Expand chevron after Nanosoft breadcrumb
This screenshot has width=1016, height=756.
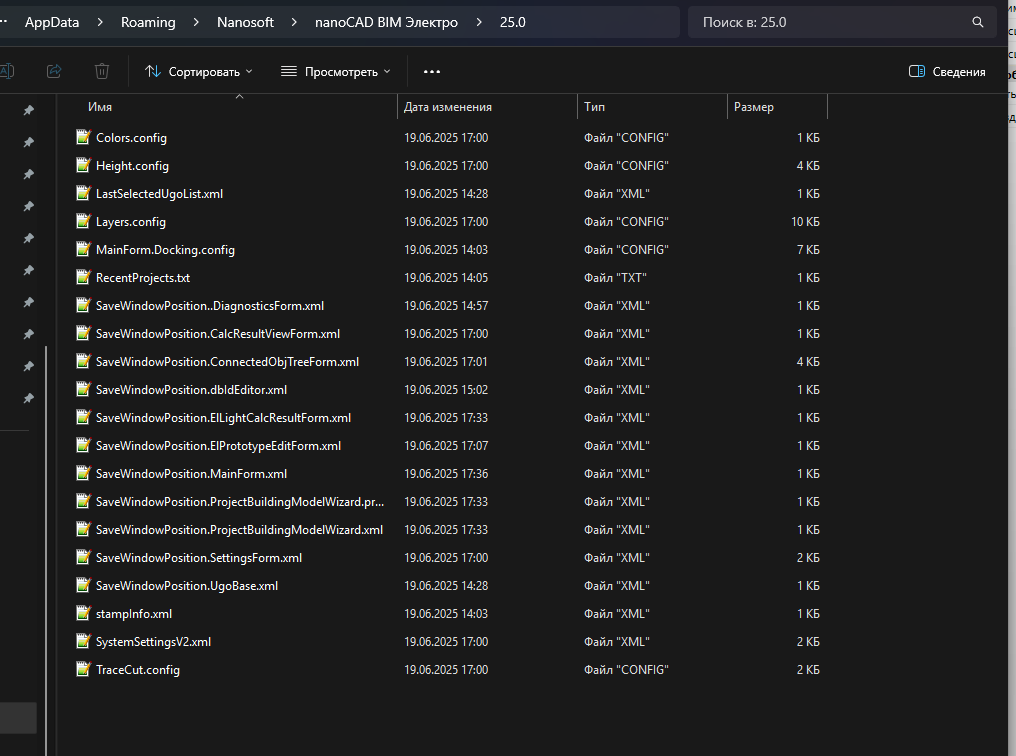pyautogui.click(x=294, y=22)
